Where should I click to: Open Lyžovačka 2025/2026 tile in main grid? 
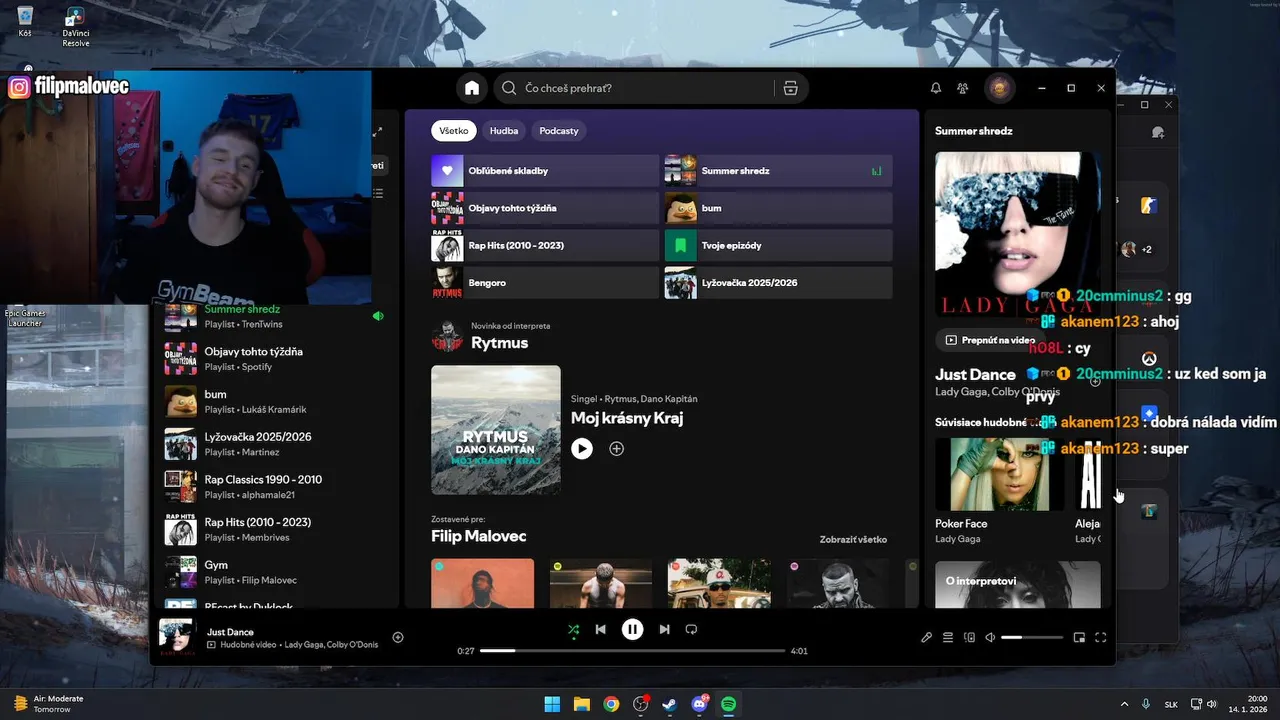[778, 282]
